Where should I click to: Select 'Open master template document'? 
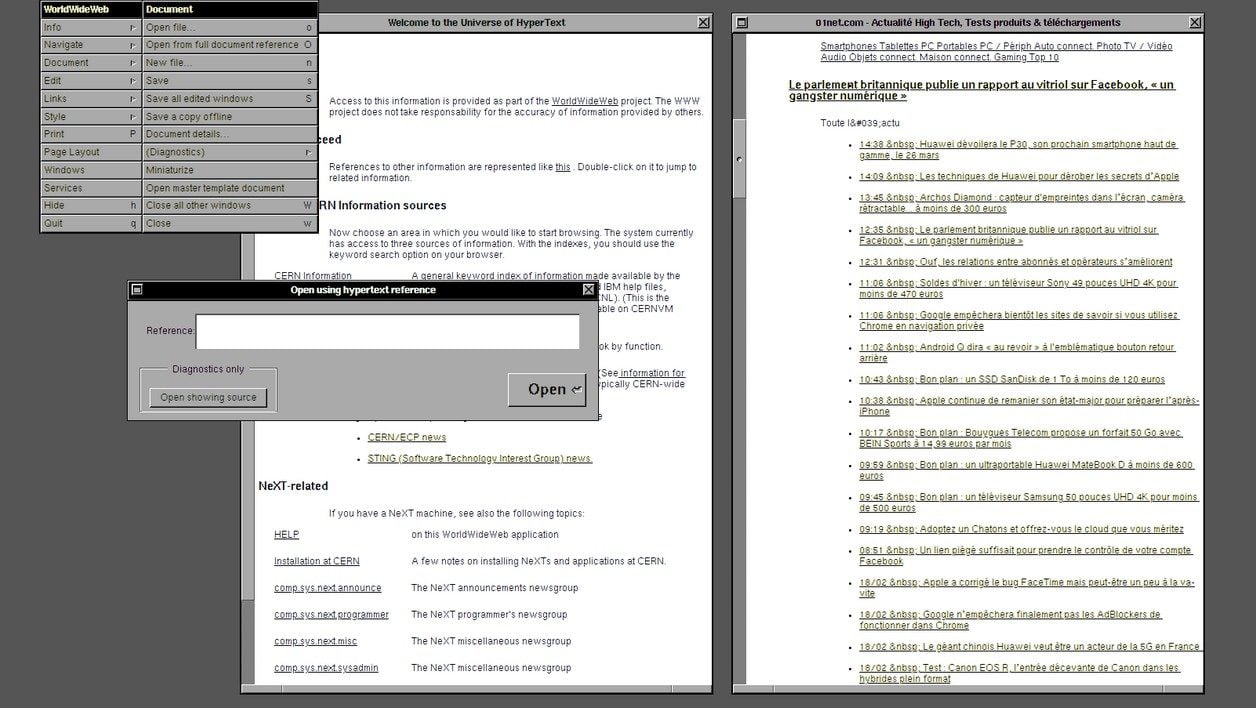(230, 188)
